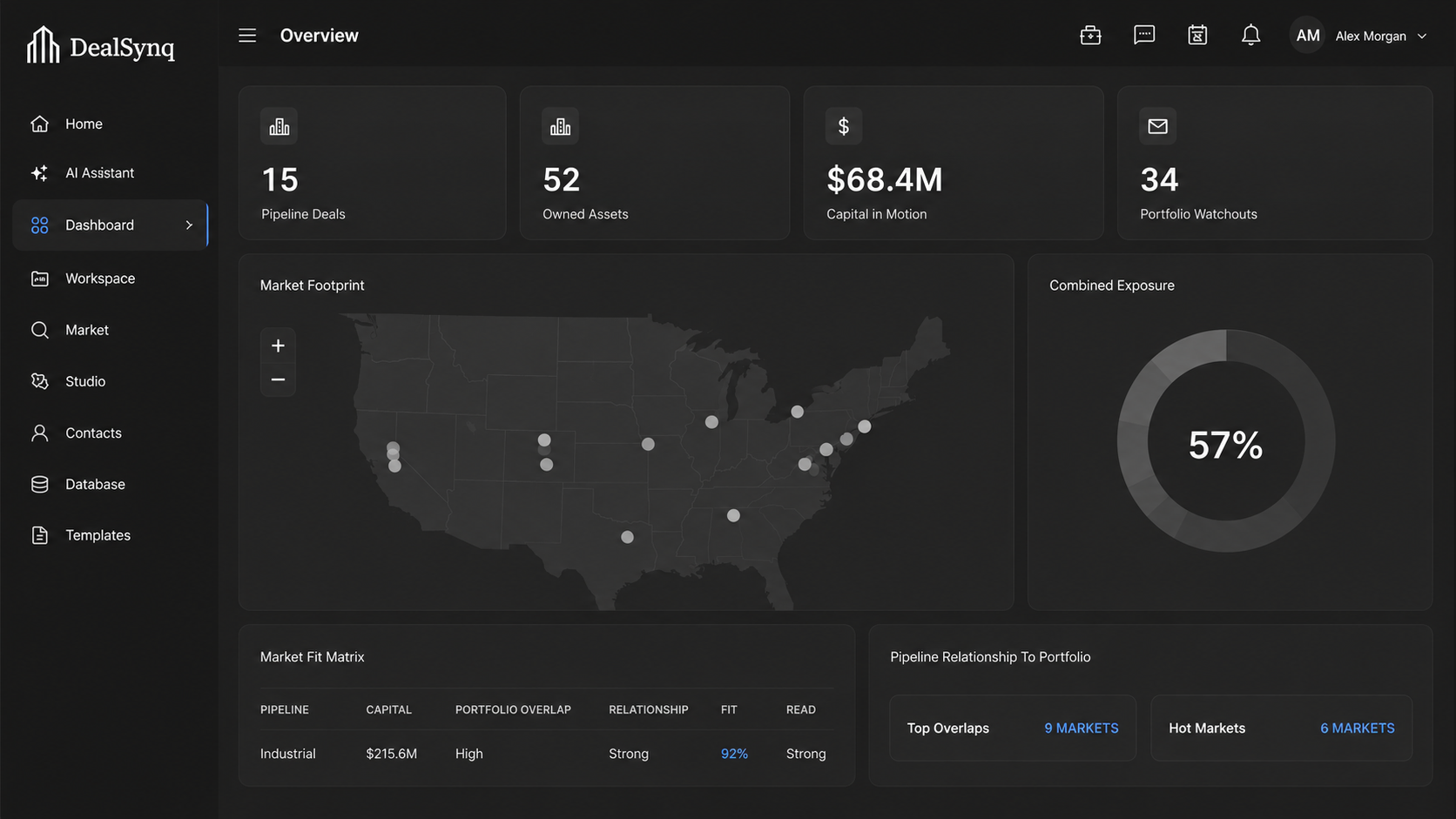The width and height of the screenshot is (1456, 819).
Task: Toggle the hamburger menu icon
Action: pos(247,36)
